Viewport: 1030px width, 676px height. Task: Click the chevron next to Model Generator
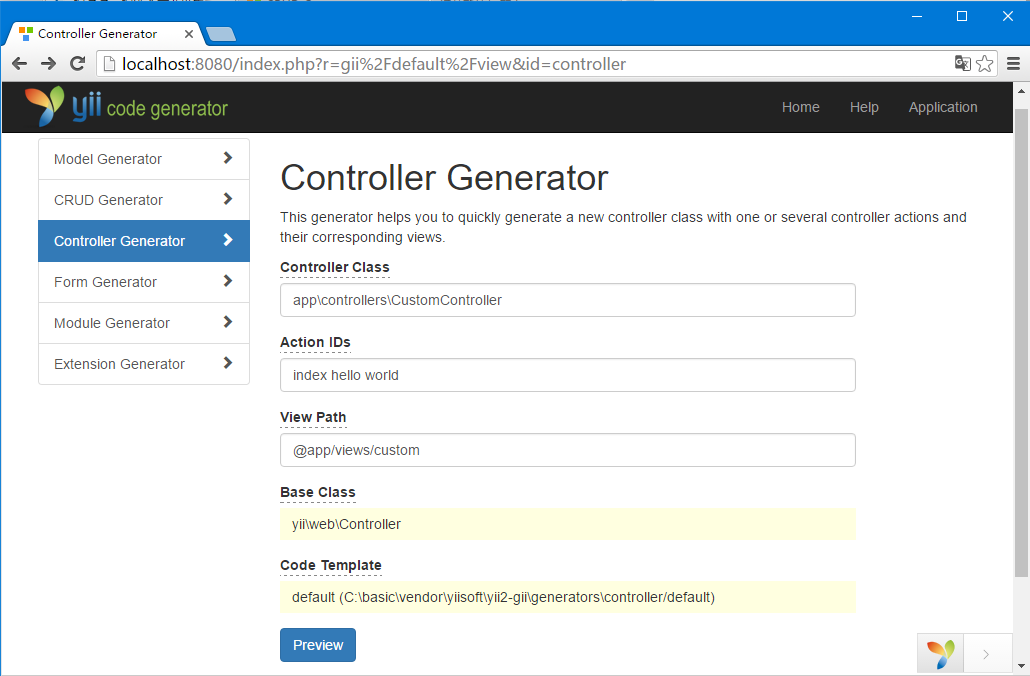click(228, 158)
